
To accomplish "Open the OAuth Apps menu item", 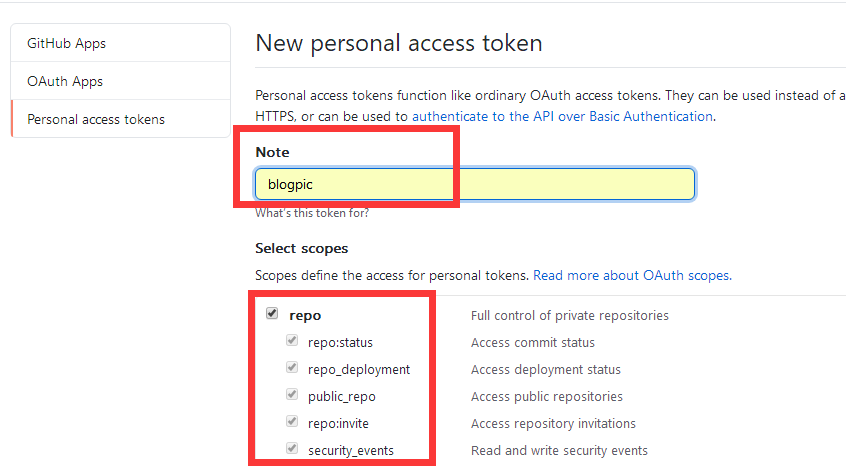I will pos(120,81).
